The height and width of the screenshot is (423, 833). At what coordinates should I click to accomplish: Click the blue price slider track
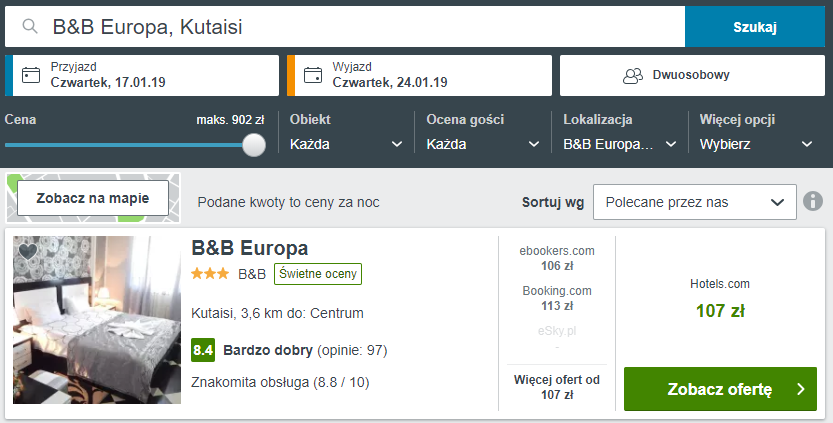click(123, 145)
